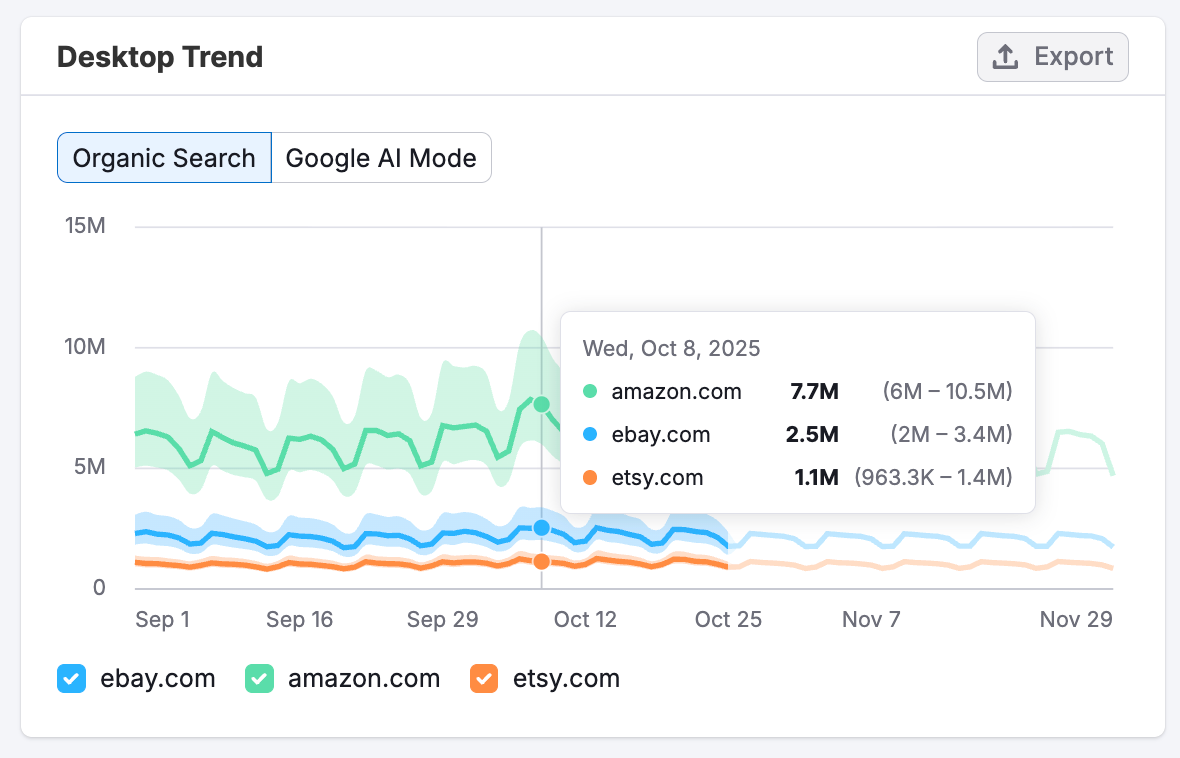Click the orange etsy.com dot in the tooltip

point(590,478)
